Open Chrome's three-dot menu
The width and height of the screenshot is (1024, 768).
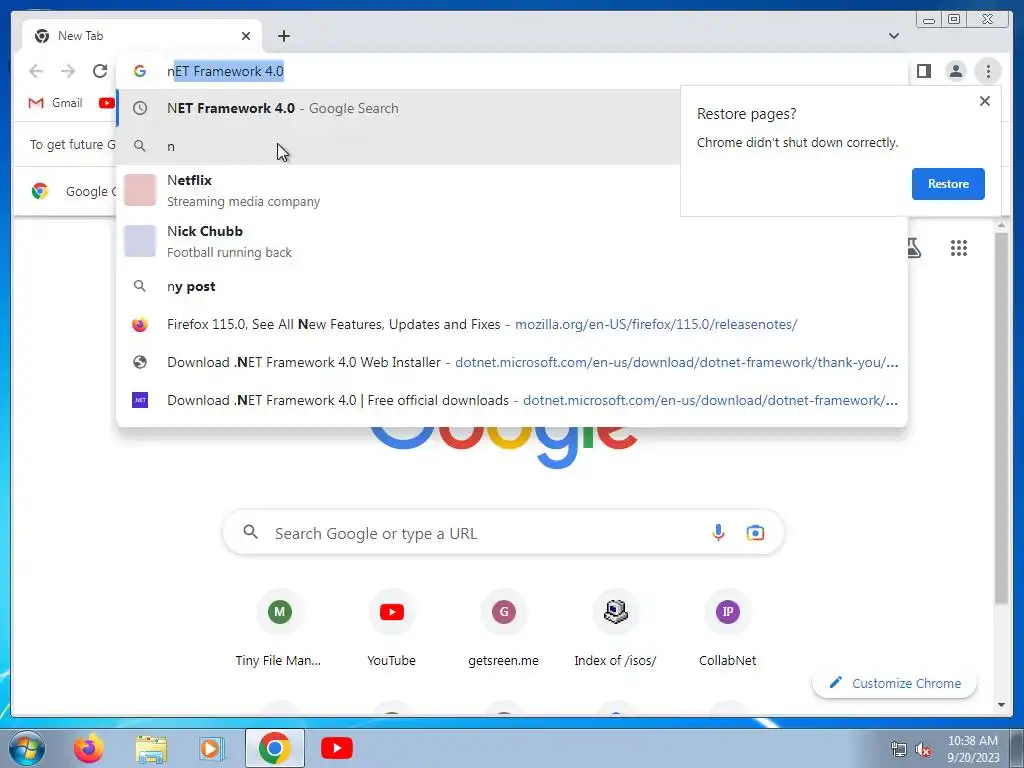[x=988, y=71]
